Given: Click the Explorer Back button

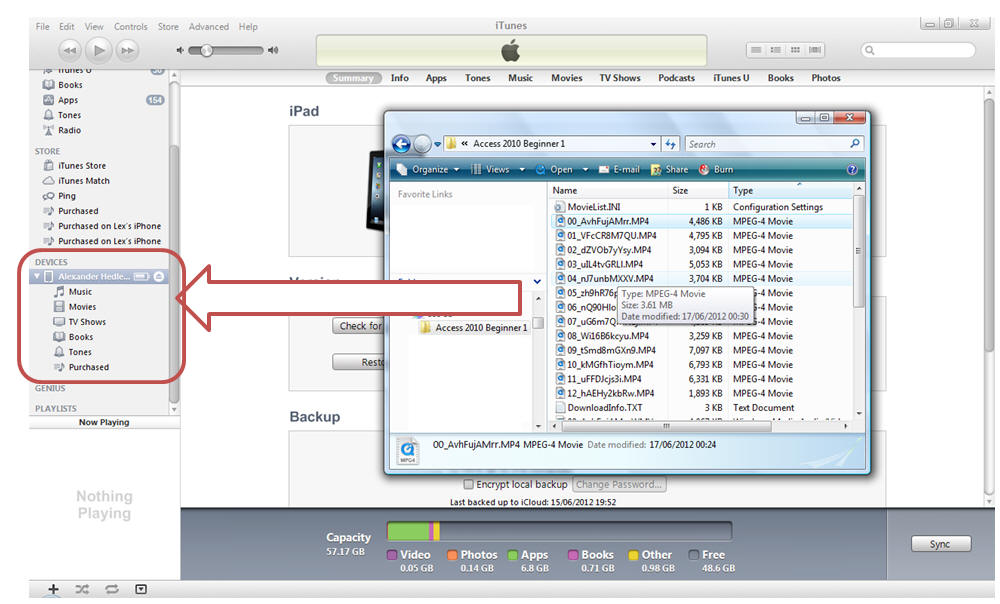Looking at the screenshot, I should pyautogui.click(x=401, y=144).
